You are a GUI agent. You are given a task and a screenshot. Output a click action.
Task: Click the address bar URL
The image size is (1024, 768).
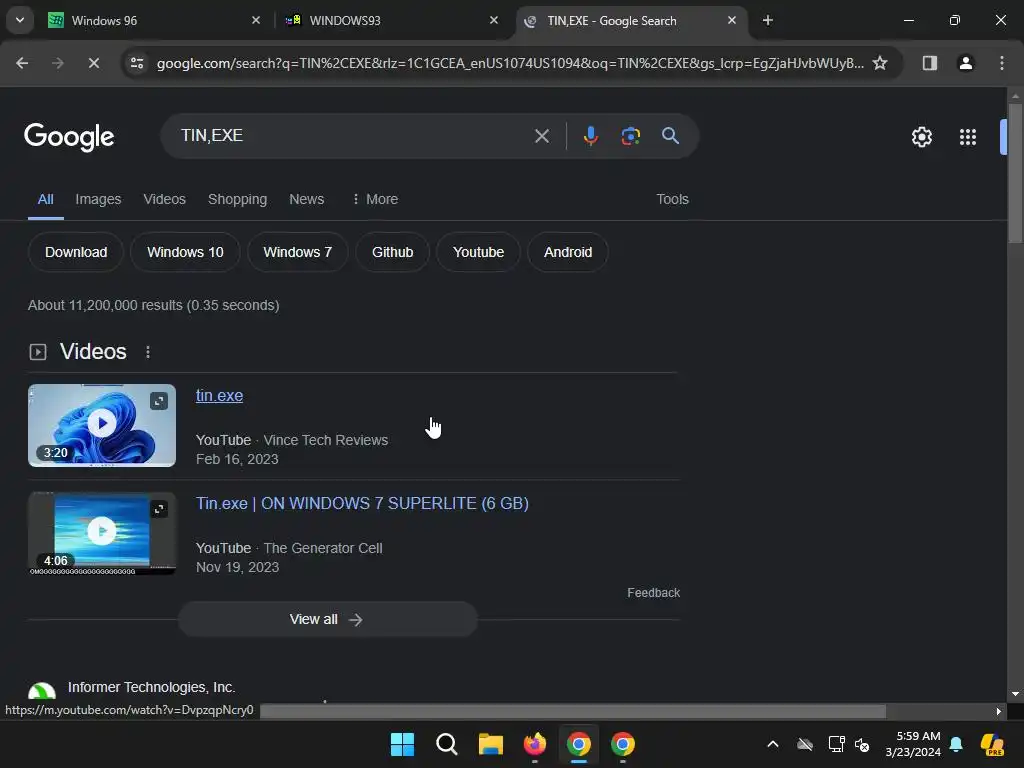click(x=509, y=63)
